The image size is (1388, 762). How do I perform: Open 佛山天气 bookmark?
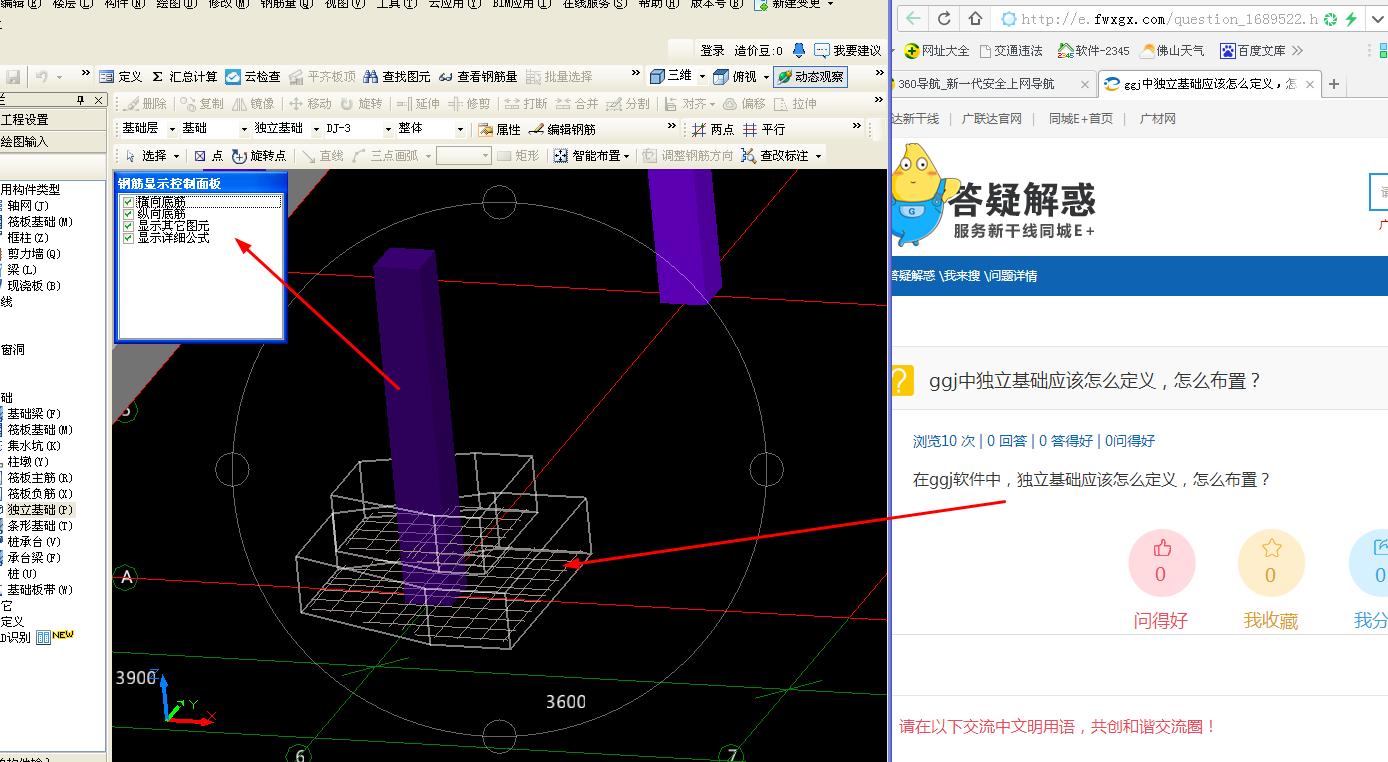pyautogui.click(x=1172, y=50)
